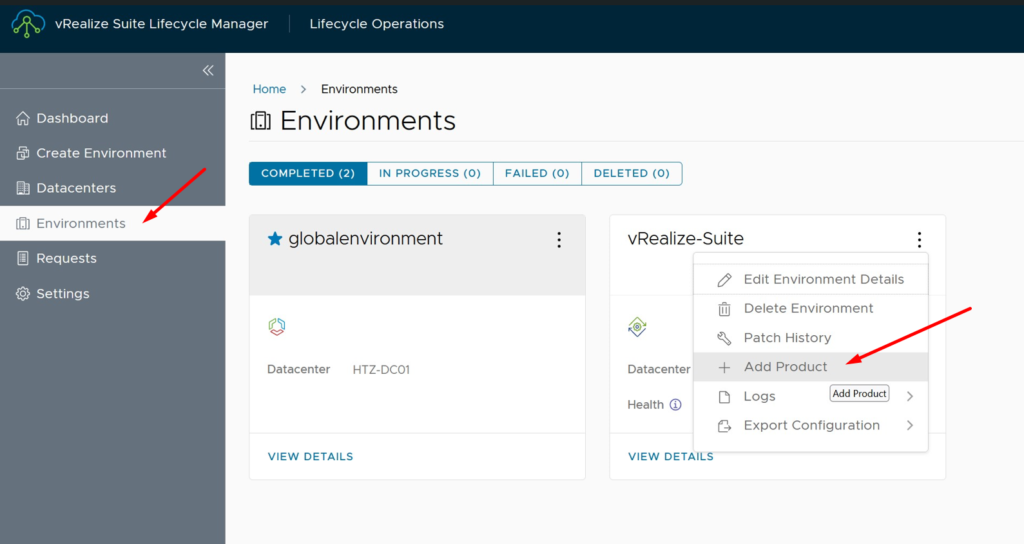Click the document icon for Logs
1024x544 pixels.
click(724, 396)
